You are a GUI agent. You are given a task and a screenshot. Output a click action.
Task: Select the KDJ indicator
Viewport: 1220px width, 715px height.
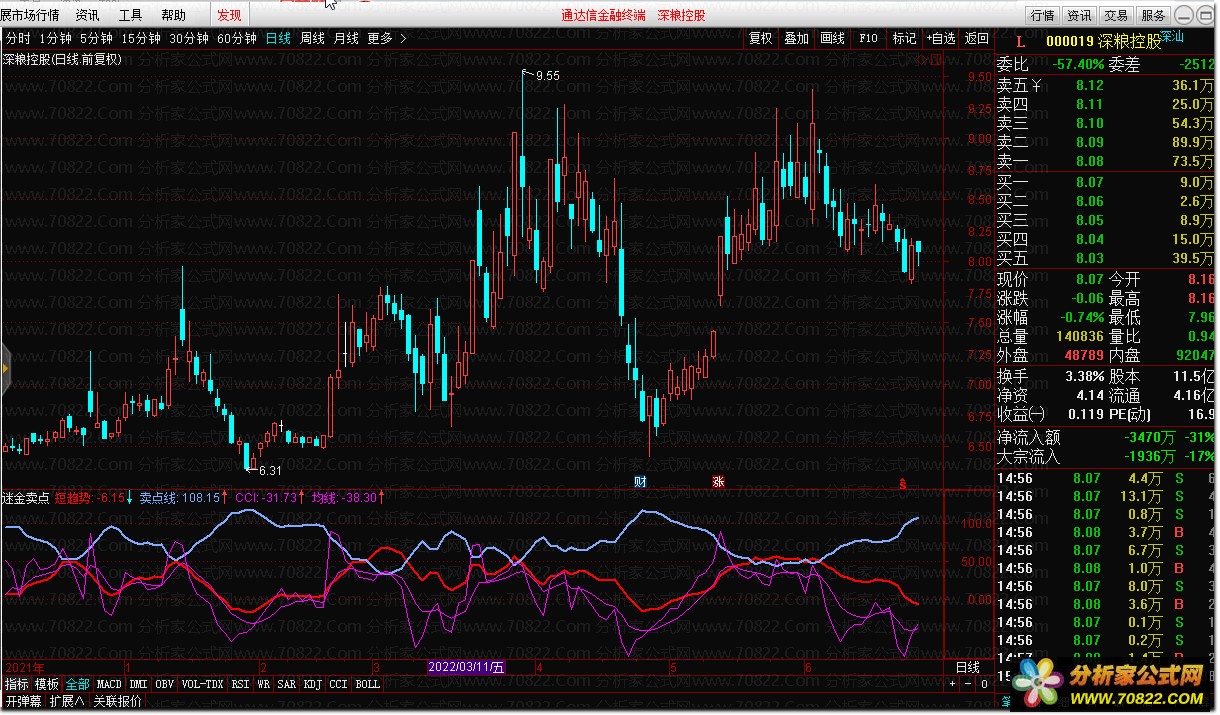313,684
